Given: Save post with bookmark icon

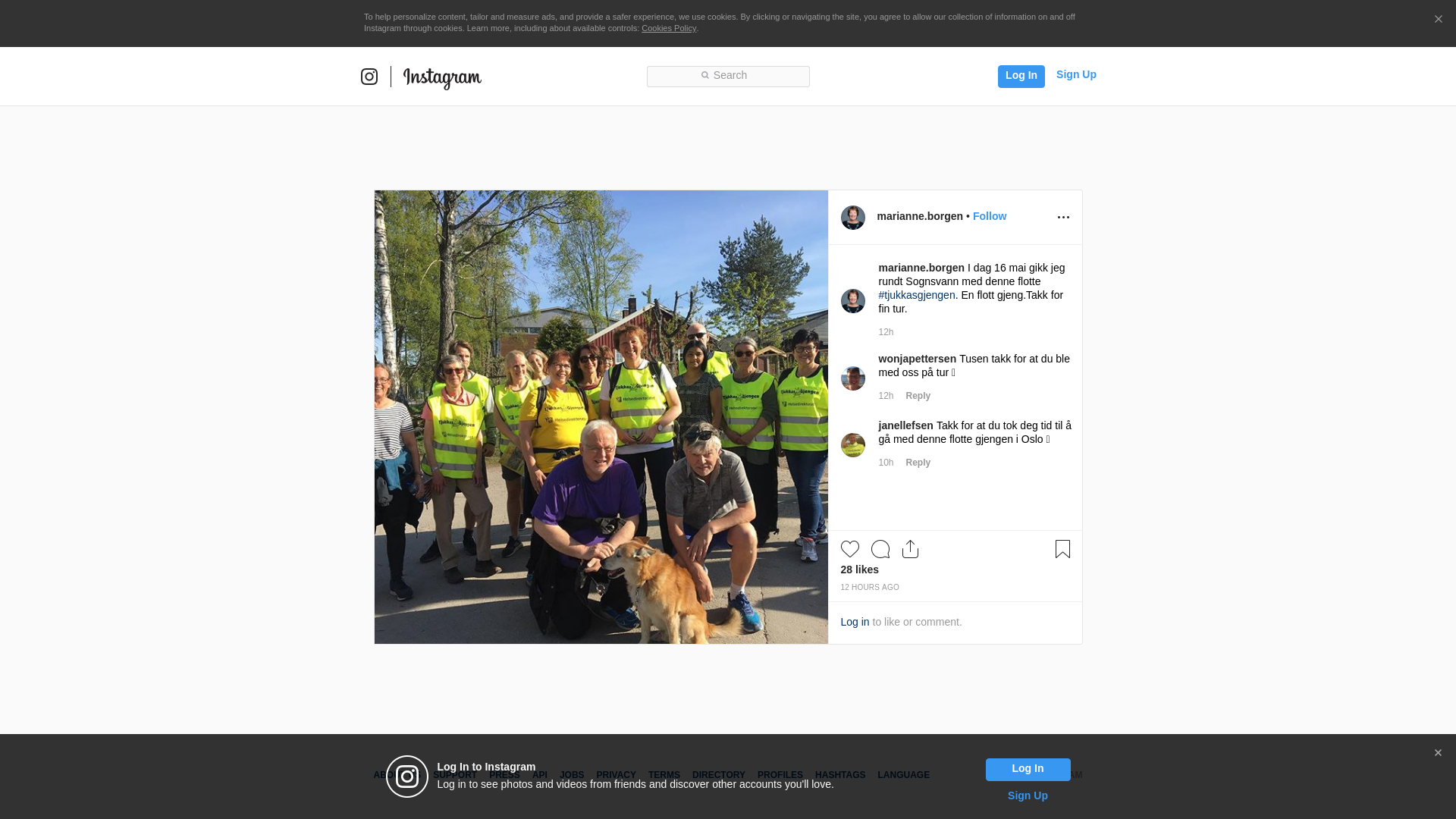Looking at the screenshot, I should 1062,549.
